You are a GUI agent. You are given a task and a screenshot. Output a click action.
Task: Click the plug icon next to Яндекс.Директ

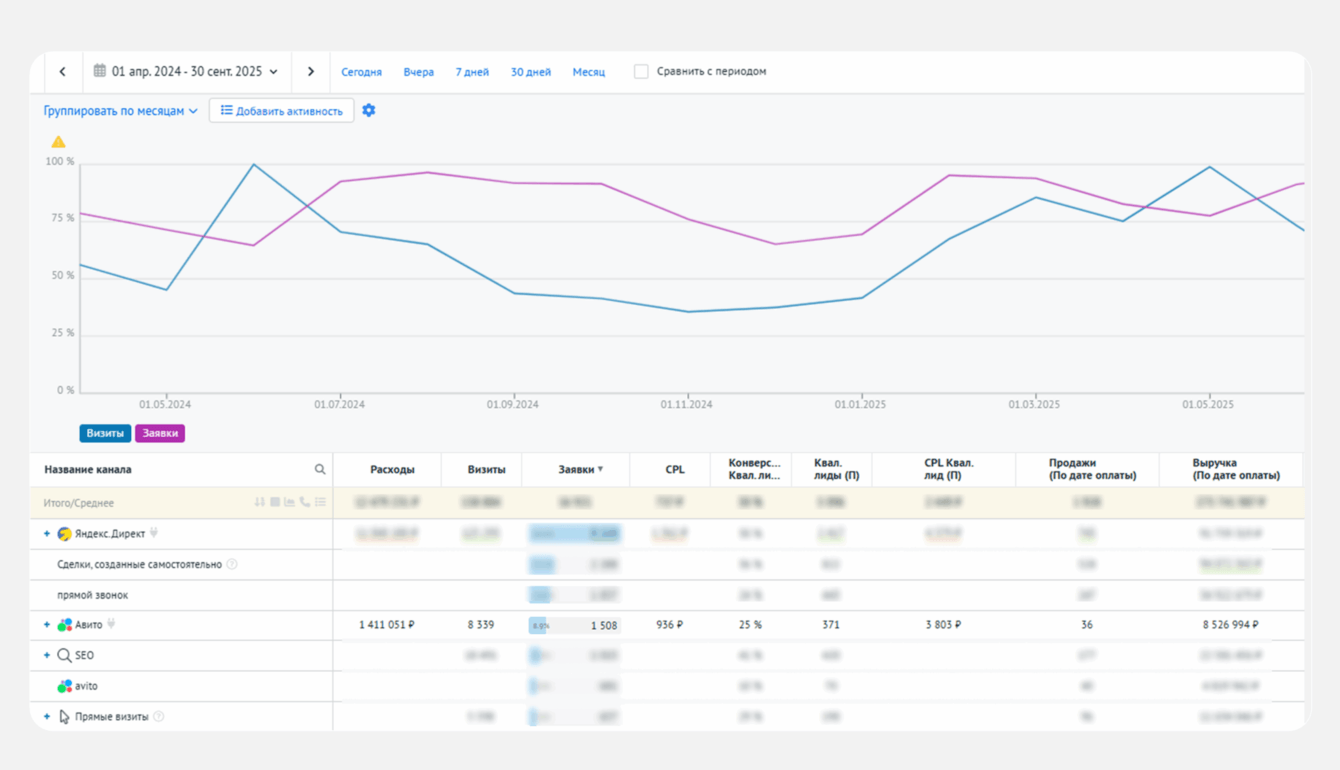(x=154, y=534)
